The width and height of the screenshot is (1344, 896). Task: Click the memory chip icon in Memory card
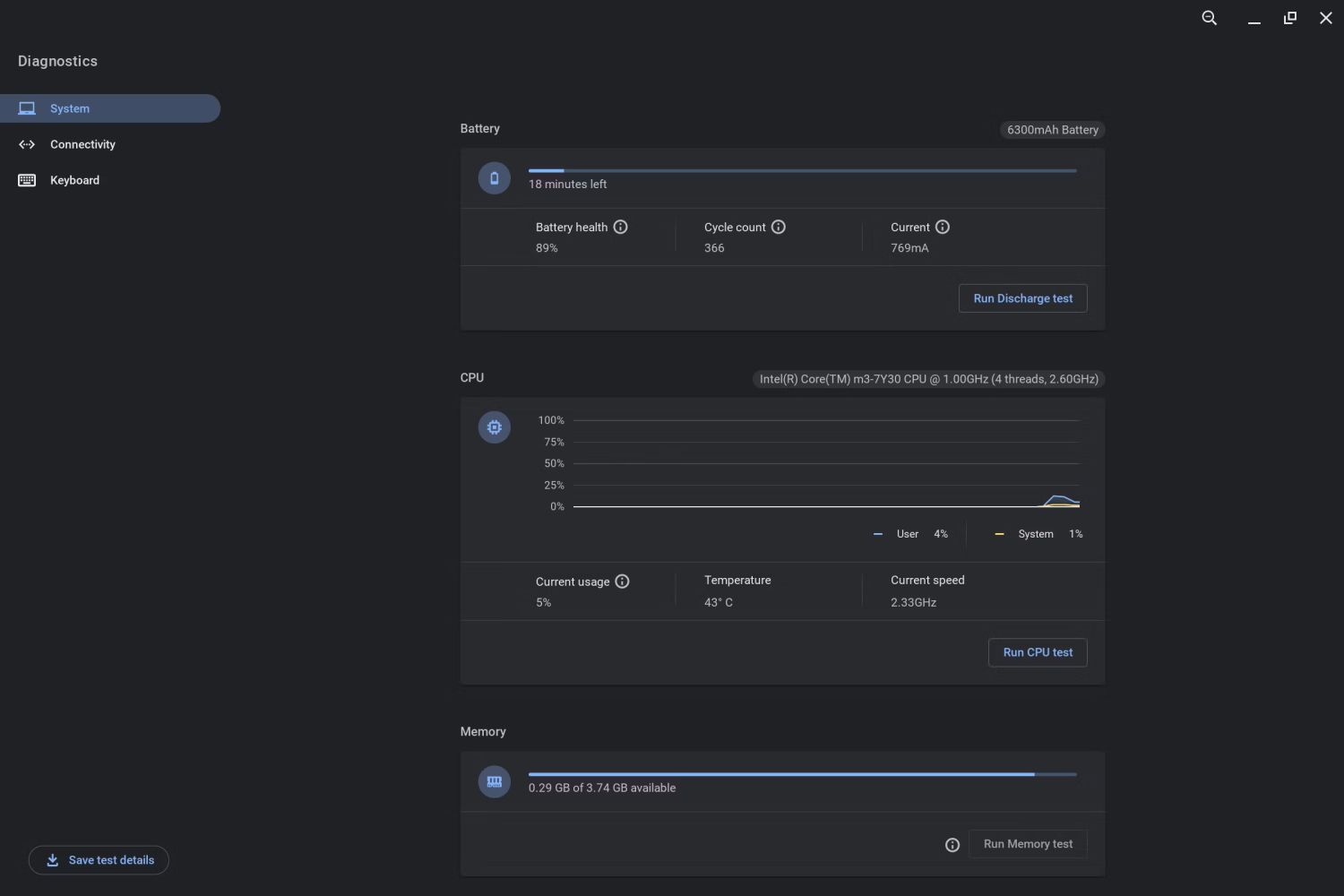pos(494,782)
